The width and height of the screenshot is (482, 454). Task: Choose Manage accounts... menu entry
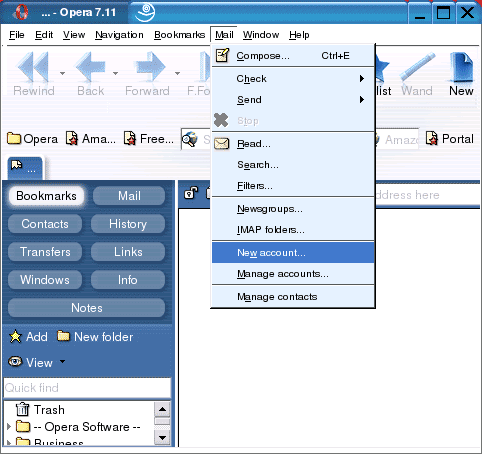(293, 274)
